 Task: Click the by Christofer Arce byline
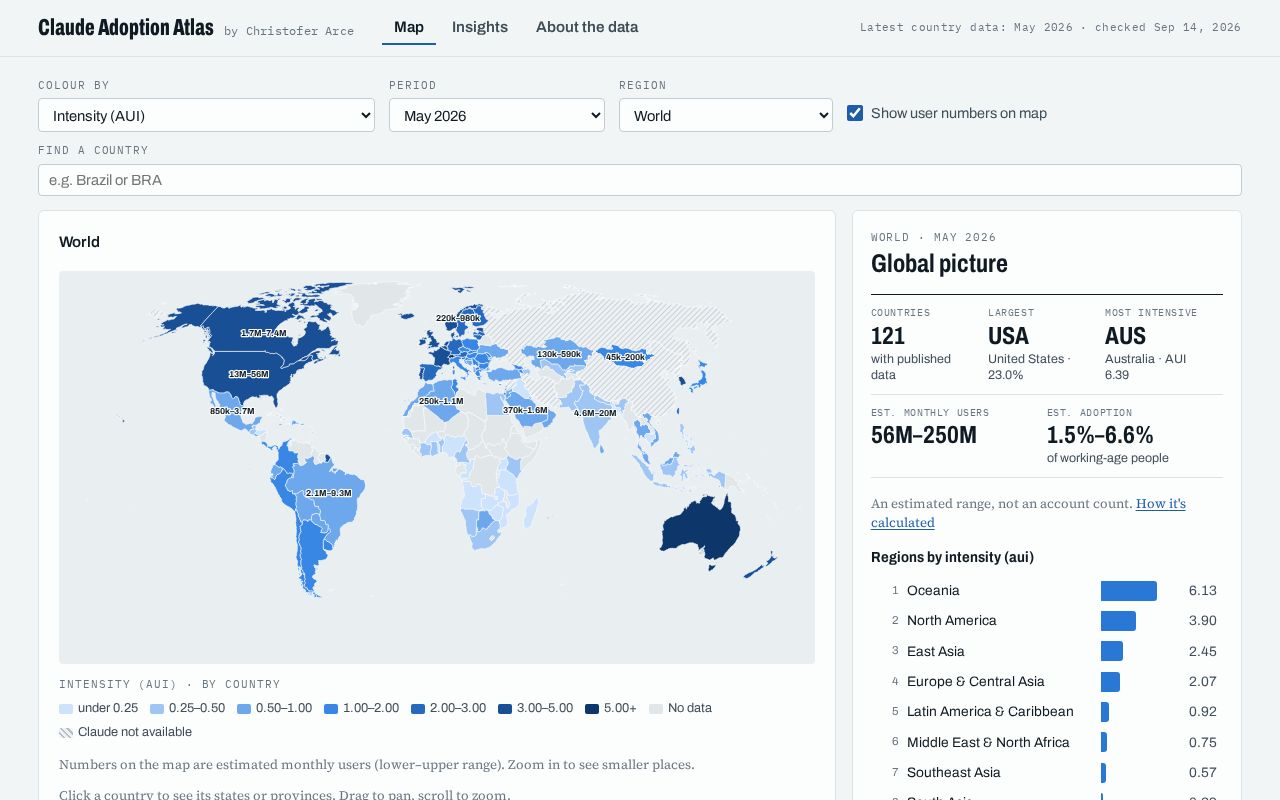(289, 31)
